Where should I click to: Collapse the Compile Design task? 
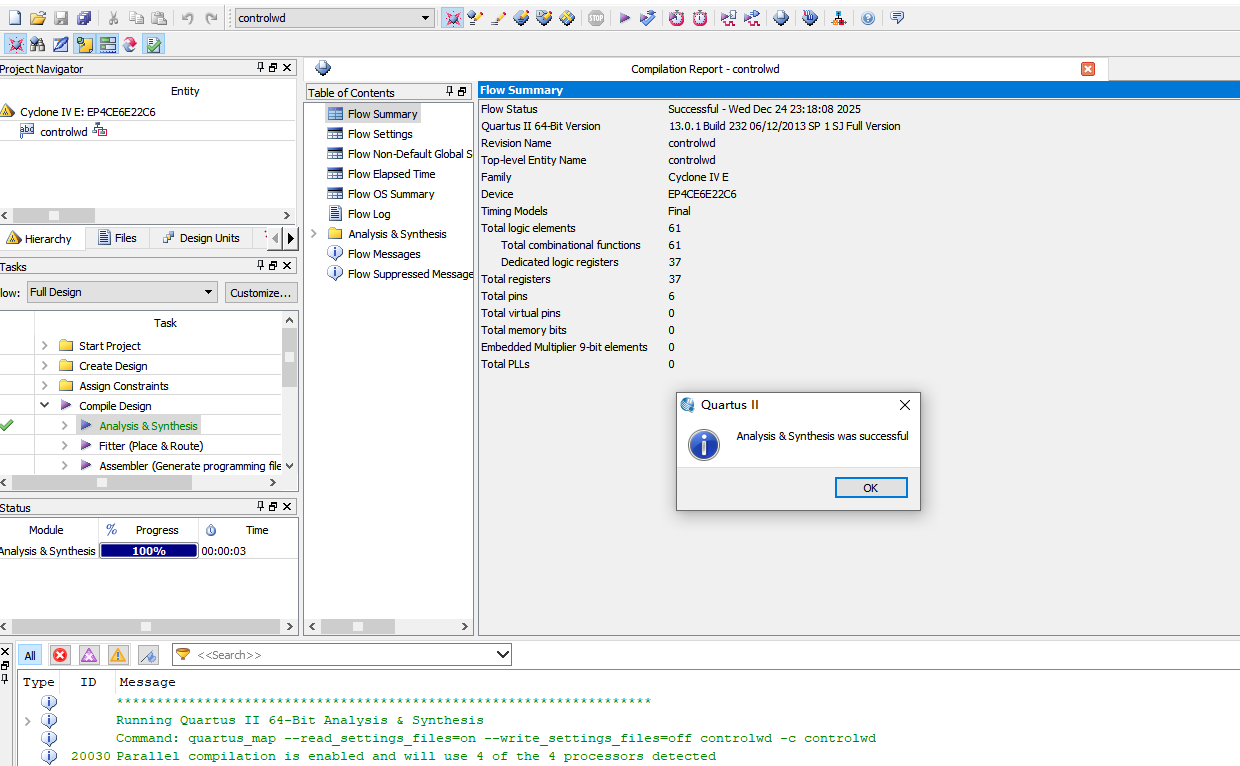(x=44, y=406)
